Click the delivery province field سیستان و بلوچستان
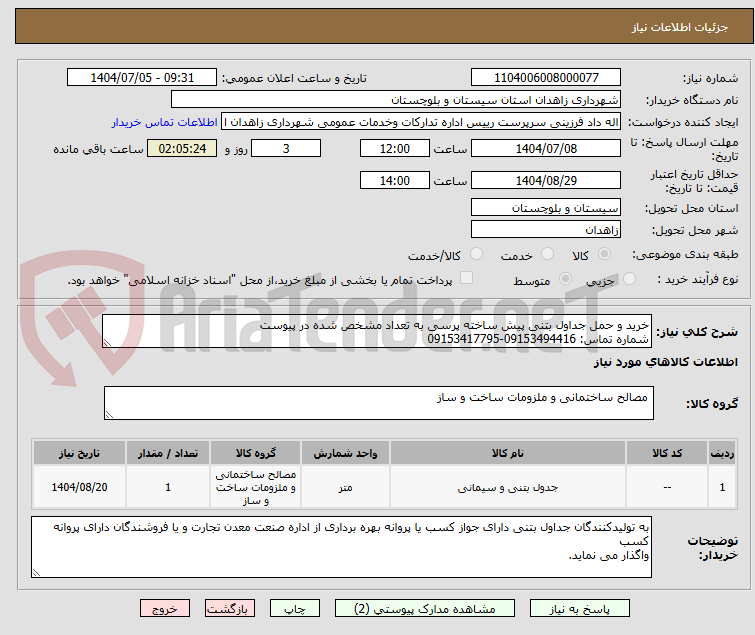 (x=546, y=207)
